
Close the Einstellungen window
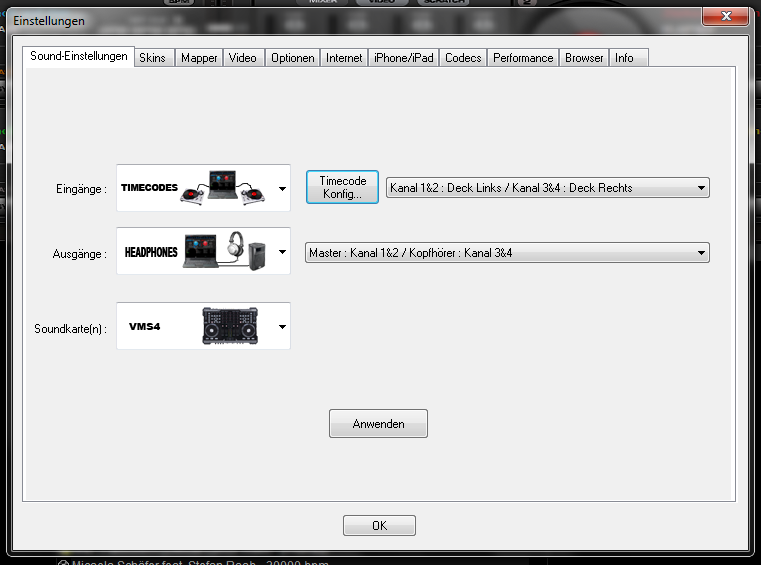726,16
